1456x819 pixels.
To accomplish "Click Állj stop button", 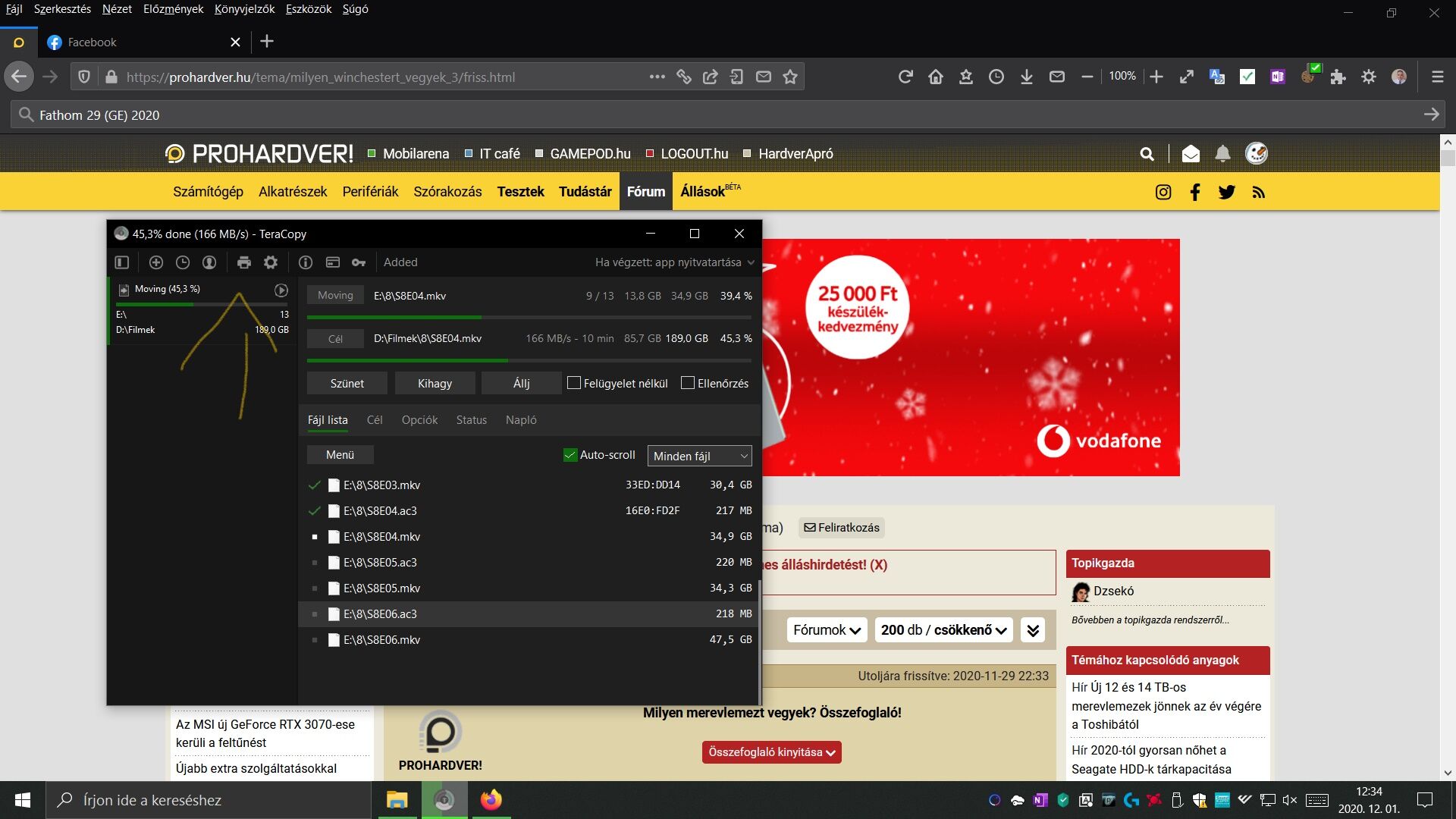I will point(521,383).
